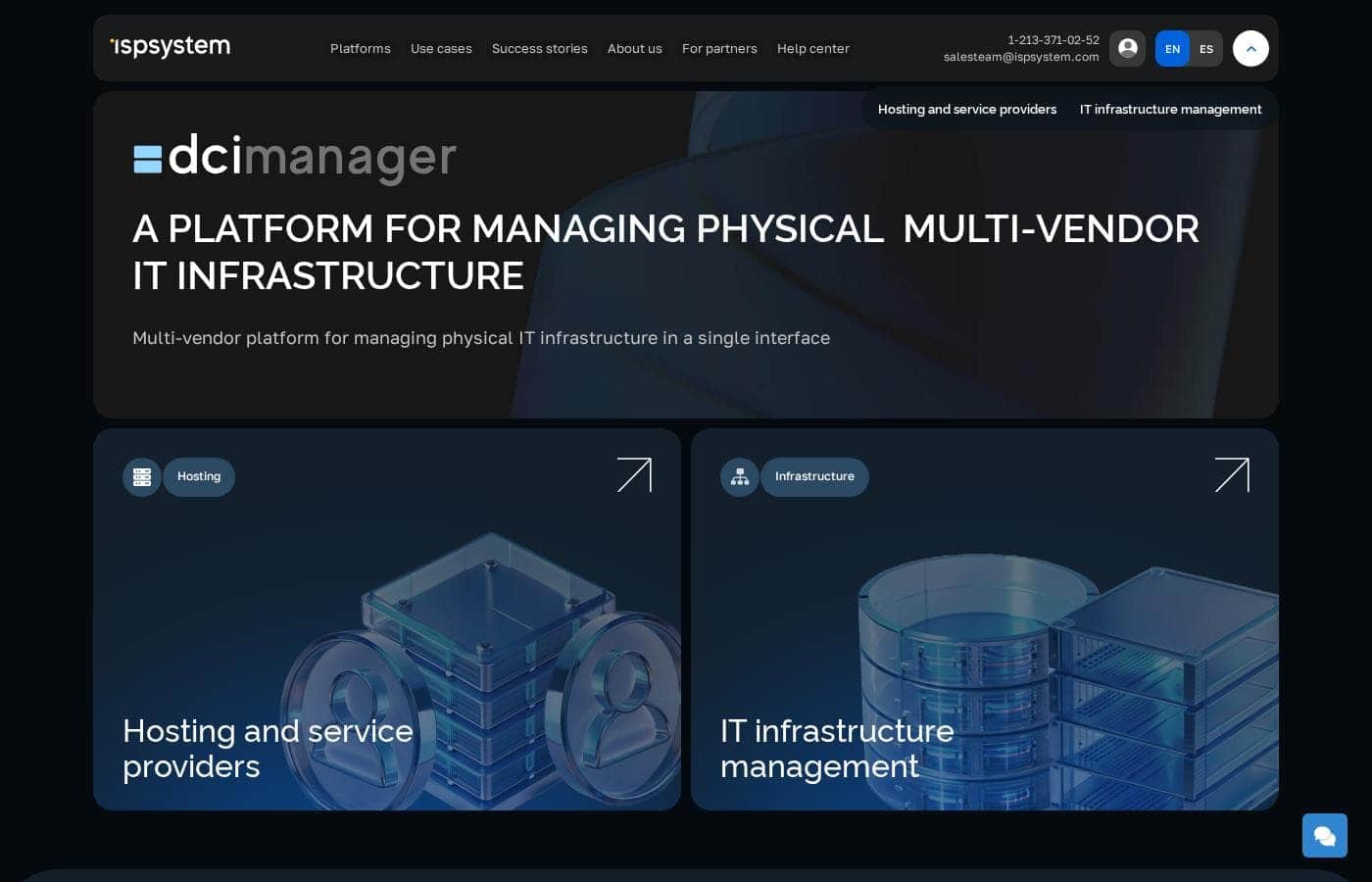Screen dimensions: 1372x882
Task: Call phone number 1-213-371-02-52
Action: [1053, 40]
